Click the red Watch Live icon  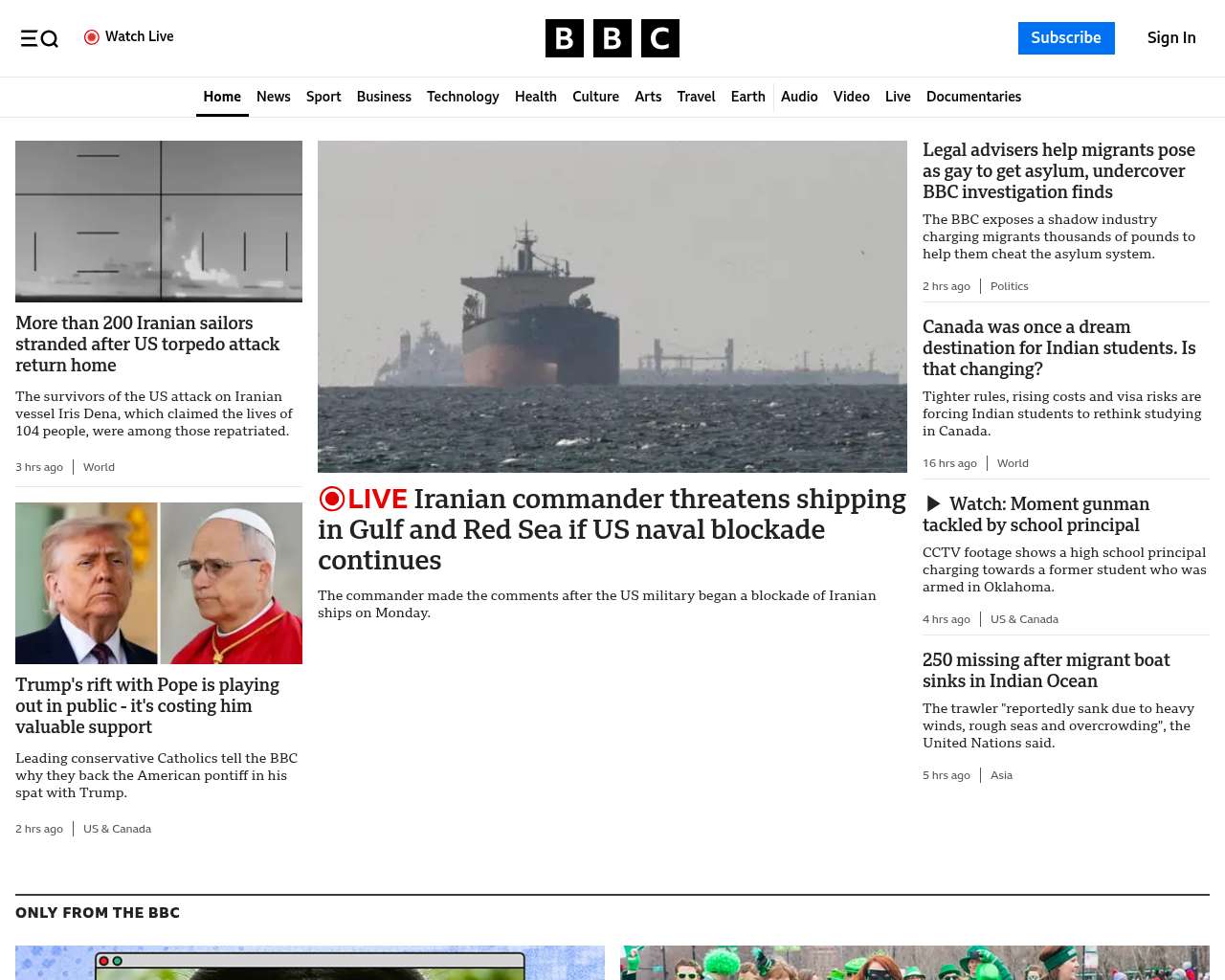tap(92, 37)
